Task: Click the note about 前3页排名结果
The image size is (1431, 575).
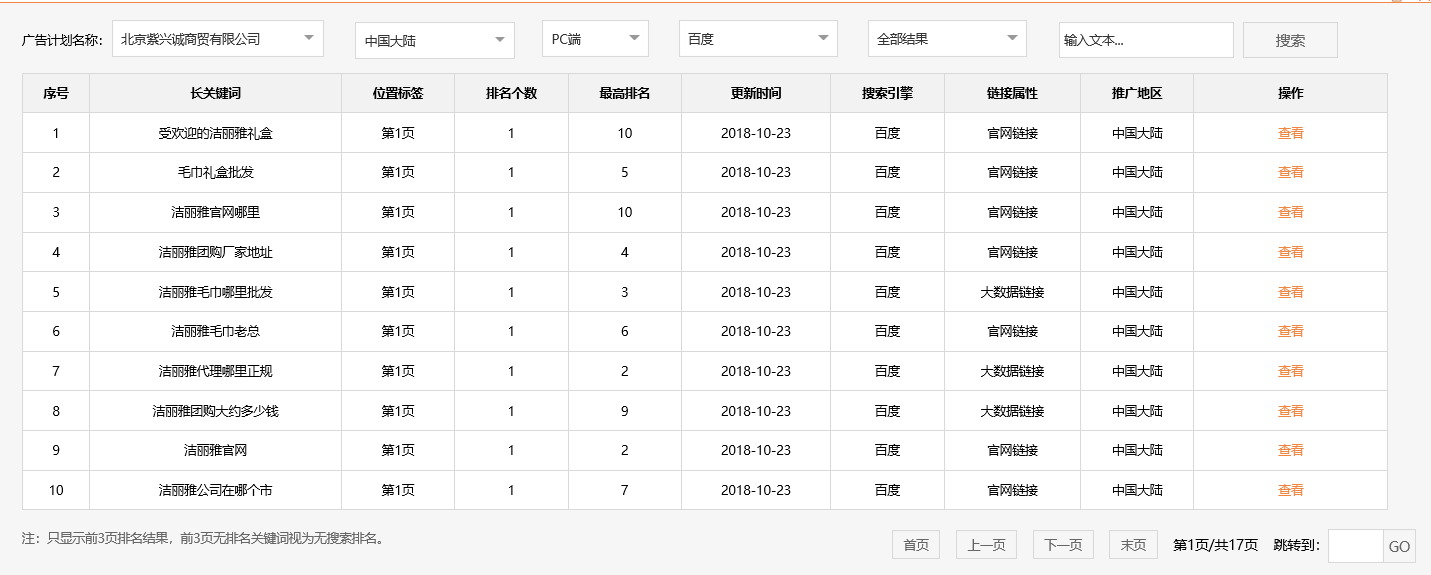Action: (203, 538)
